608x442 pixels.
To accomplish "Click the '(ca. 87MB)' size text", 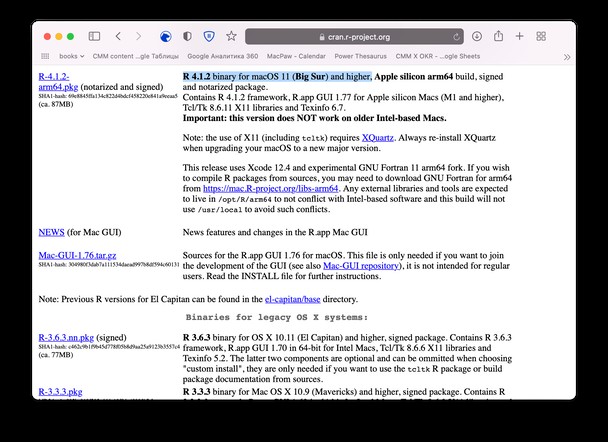I will point(56,104).
